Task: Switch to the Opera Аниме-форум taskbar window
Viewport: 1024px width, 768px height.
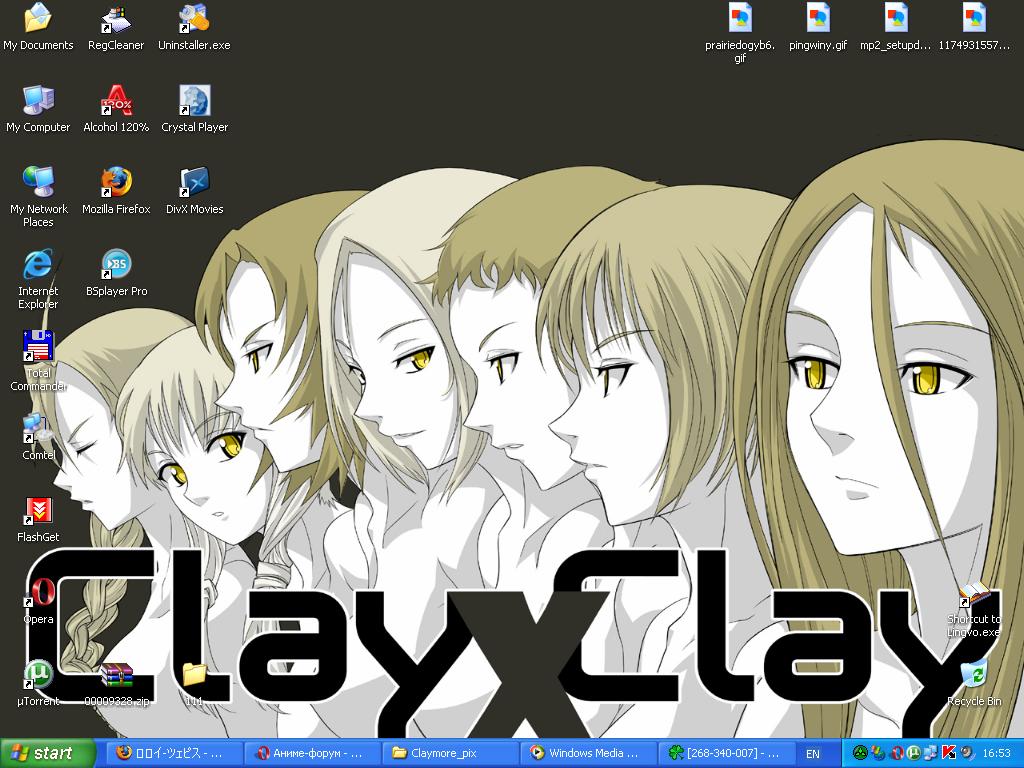Action: (x=313, y=754)
